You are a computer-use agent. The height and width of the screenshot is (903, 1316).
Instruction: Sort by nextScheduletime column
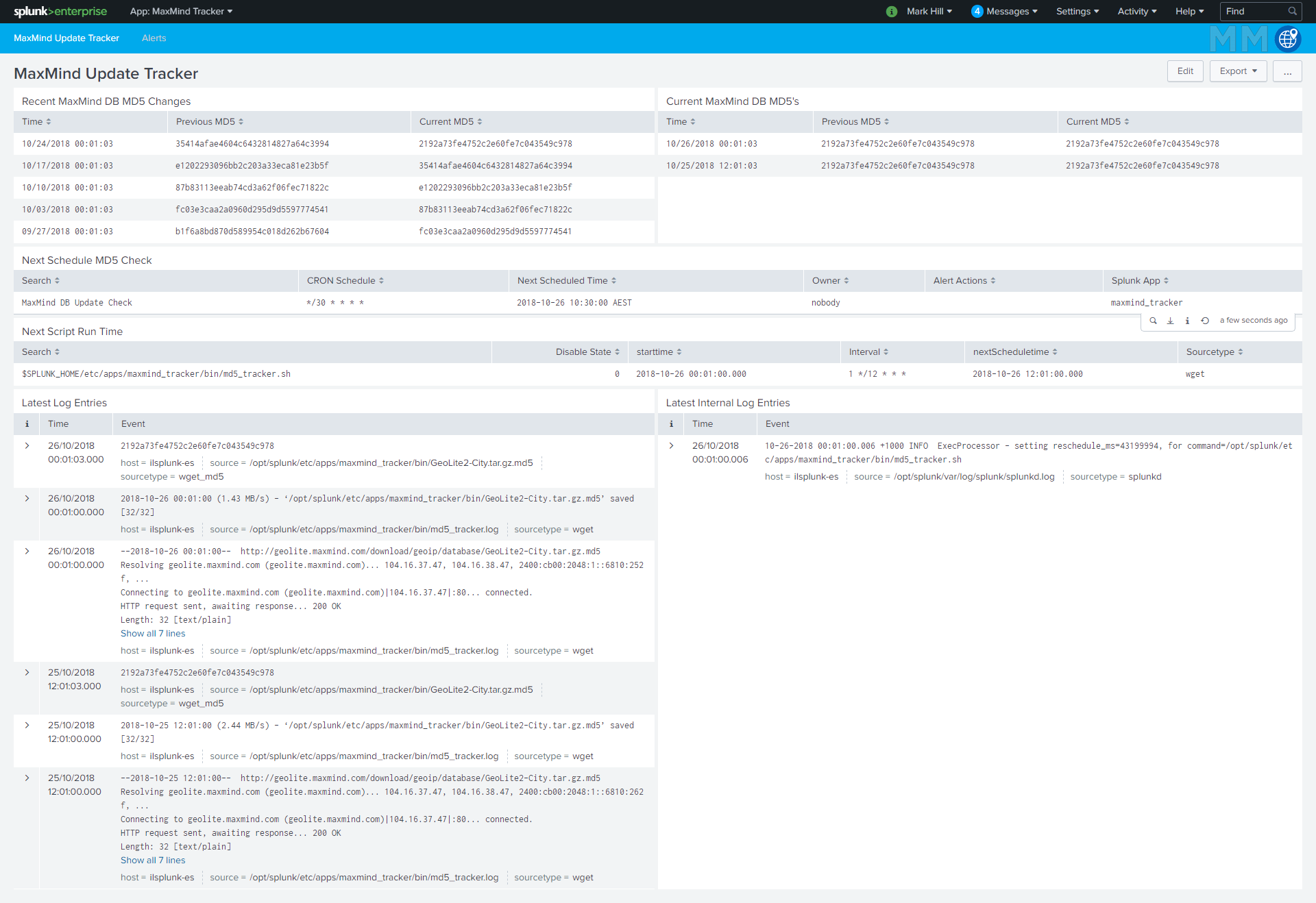(x=1015, y=352)
